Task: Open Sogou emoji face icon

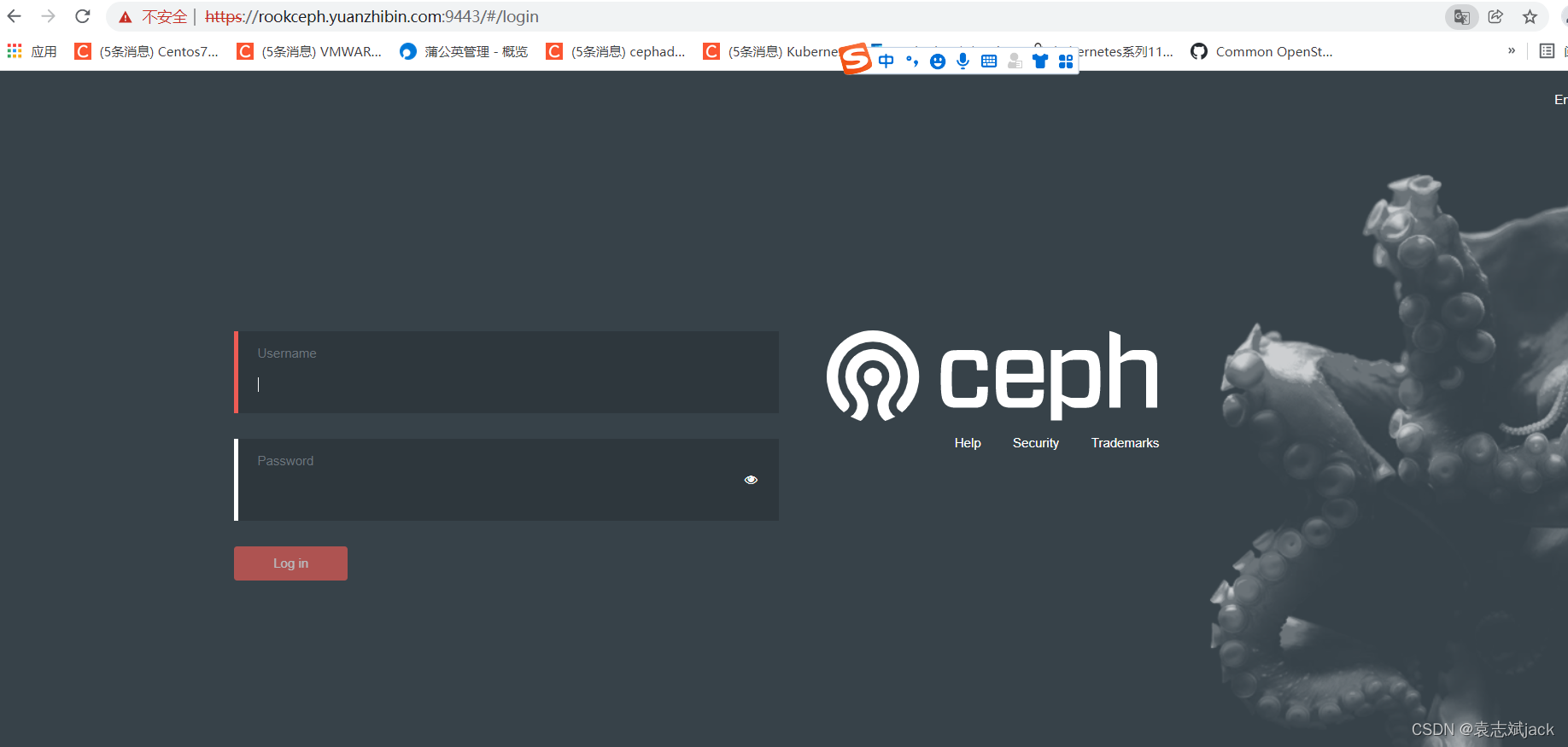Action: [x=938, y=61]
